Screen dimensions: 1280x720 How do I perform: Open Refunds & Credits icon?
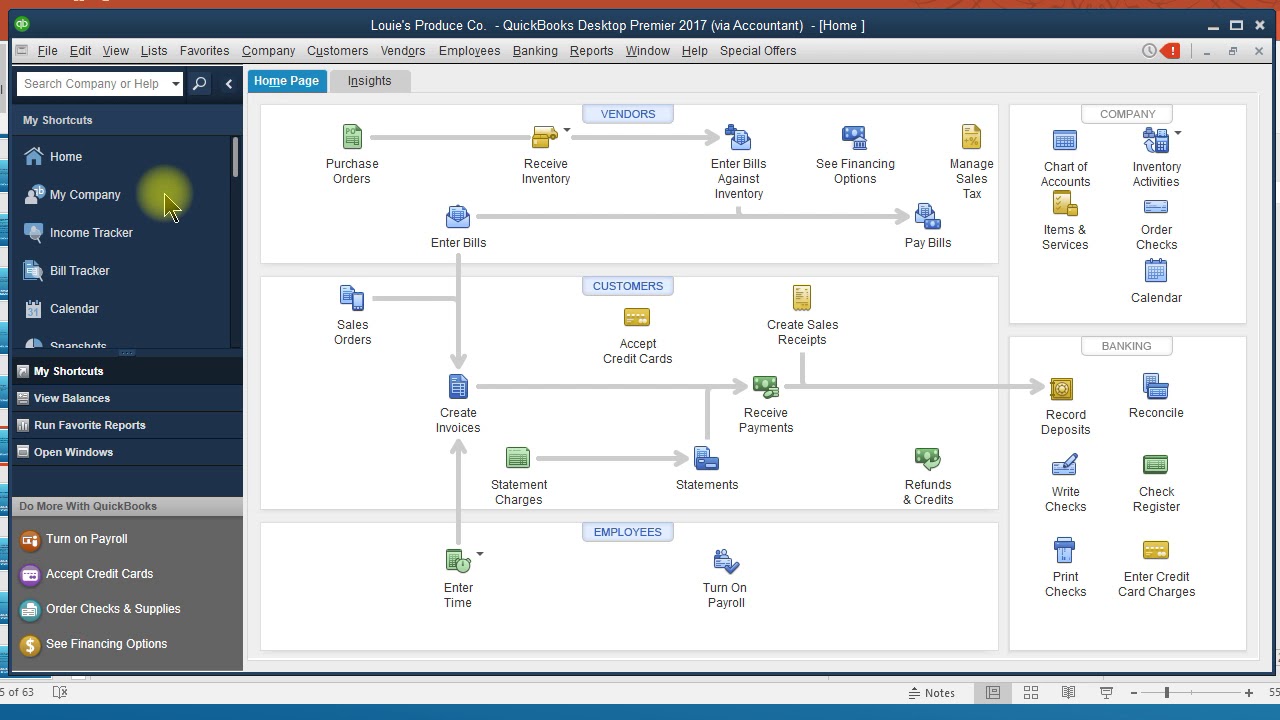click(x=927, y=458)
